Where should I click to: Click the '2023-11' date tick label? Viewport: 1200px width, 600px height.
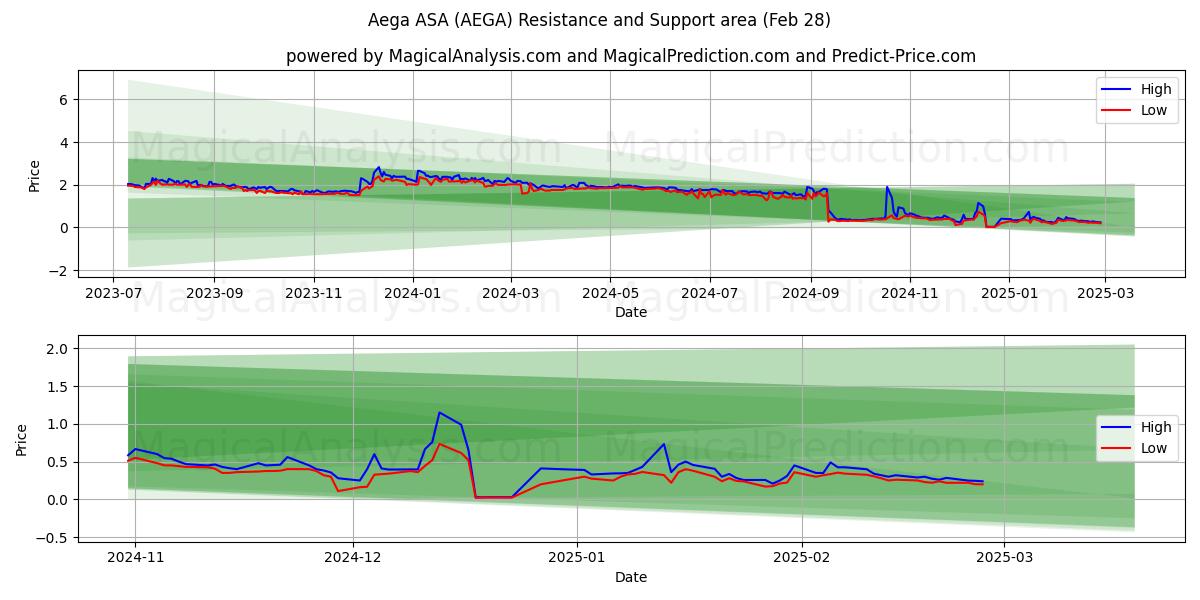[314, 294]
